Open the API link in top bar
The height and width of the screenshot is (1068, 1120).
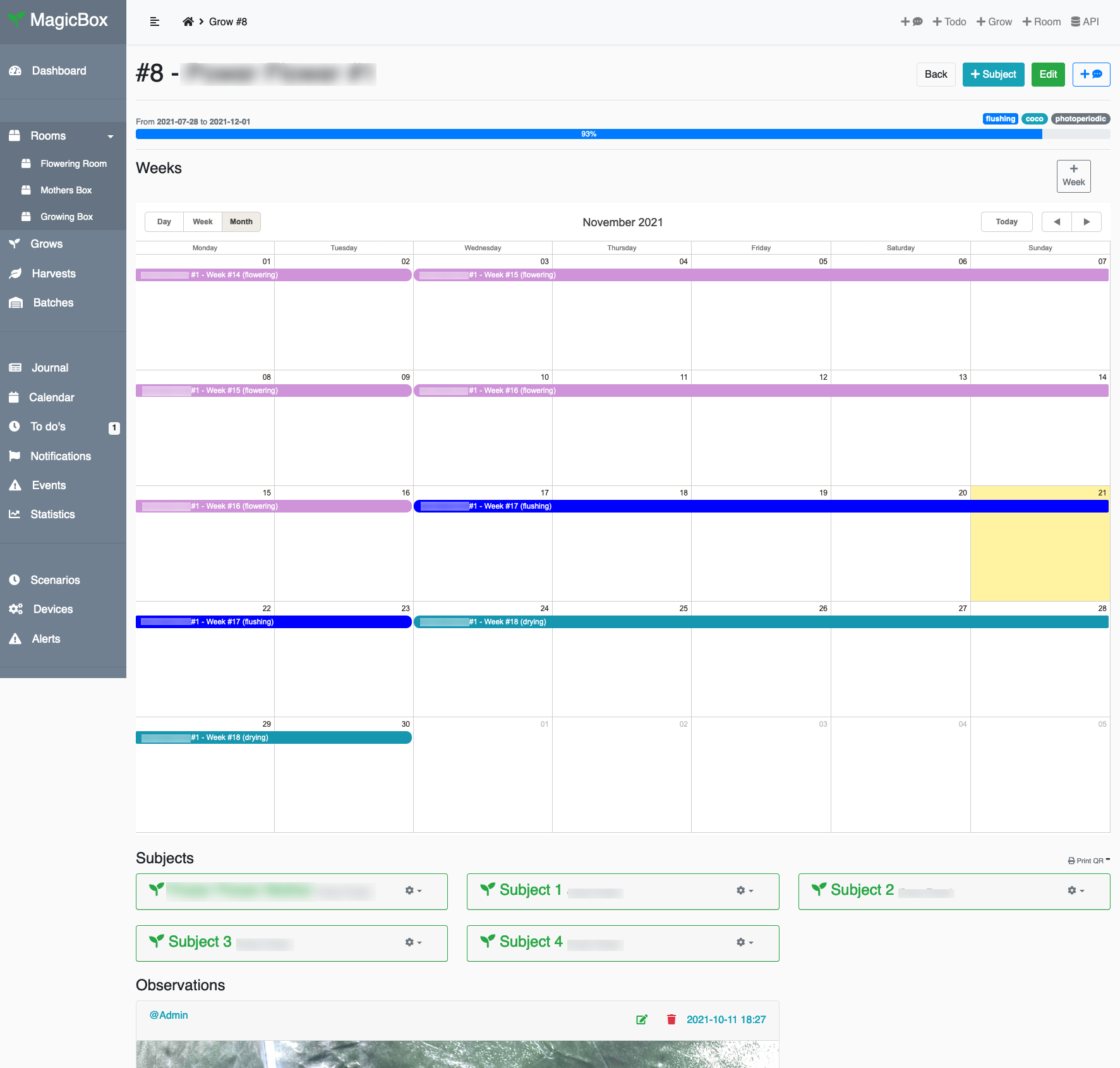pyautogui.click(x=1085, y=21)
